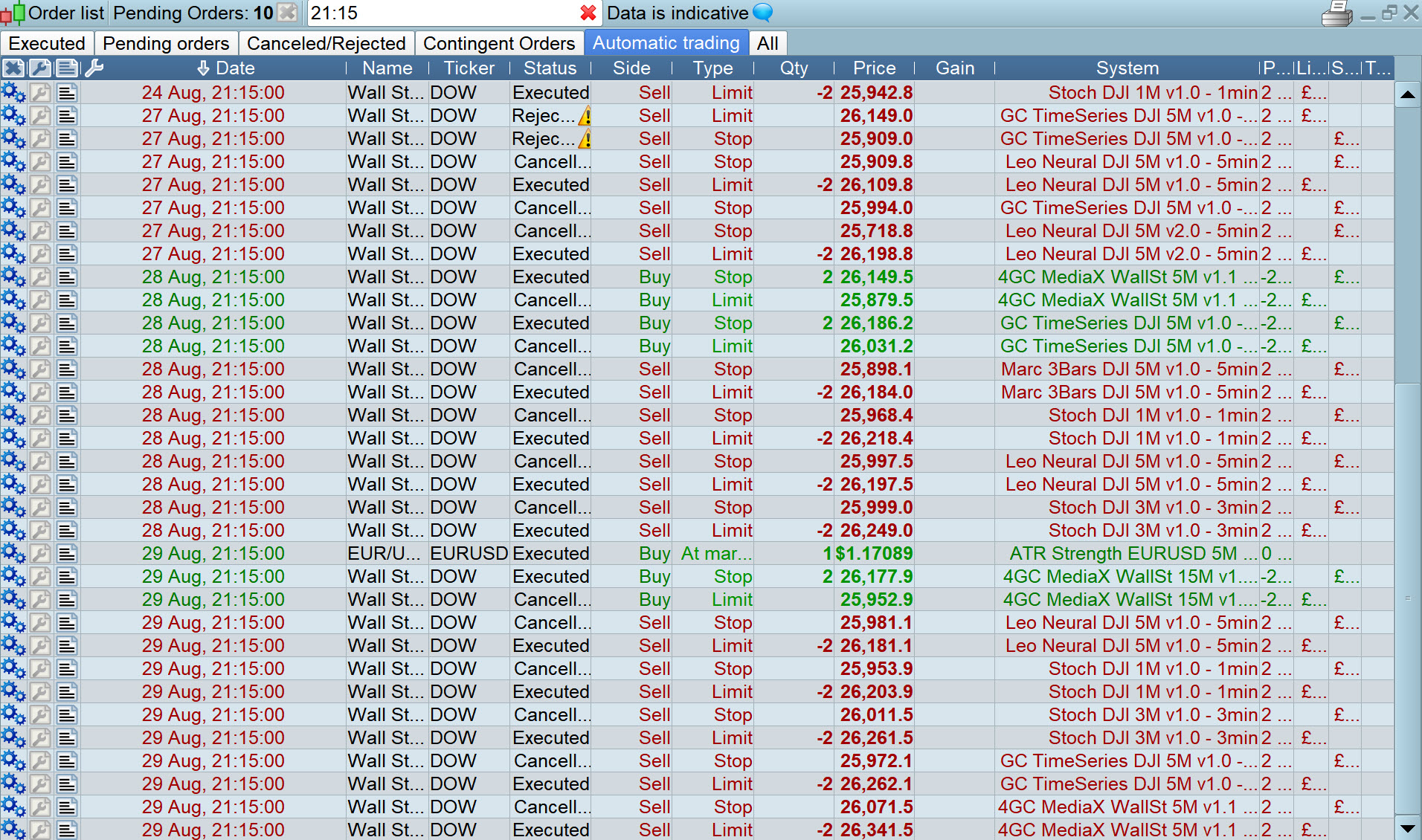The height and width of the screenshot is (840, 1422).
Task: Click wrench icon on 24 Aug row
Action: 40,93
